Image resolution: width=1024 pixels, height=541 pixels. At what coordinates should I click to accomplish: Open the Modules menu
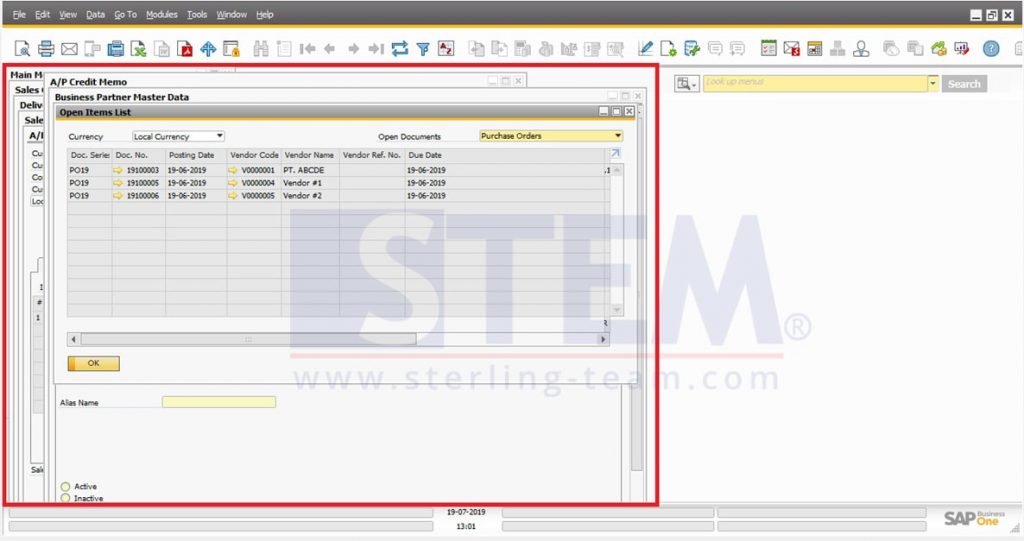(x=161, y=15)
